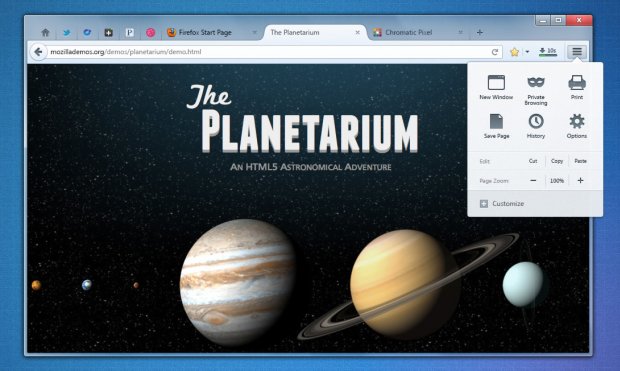This screenshot has width=620, height=371.
Task: Click the URL address bar field
Action: [x=268, y=52]
